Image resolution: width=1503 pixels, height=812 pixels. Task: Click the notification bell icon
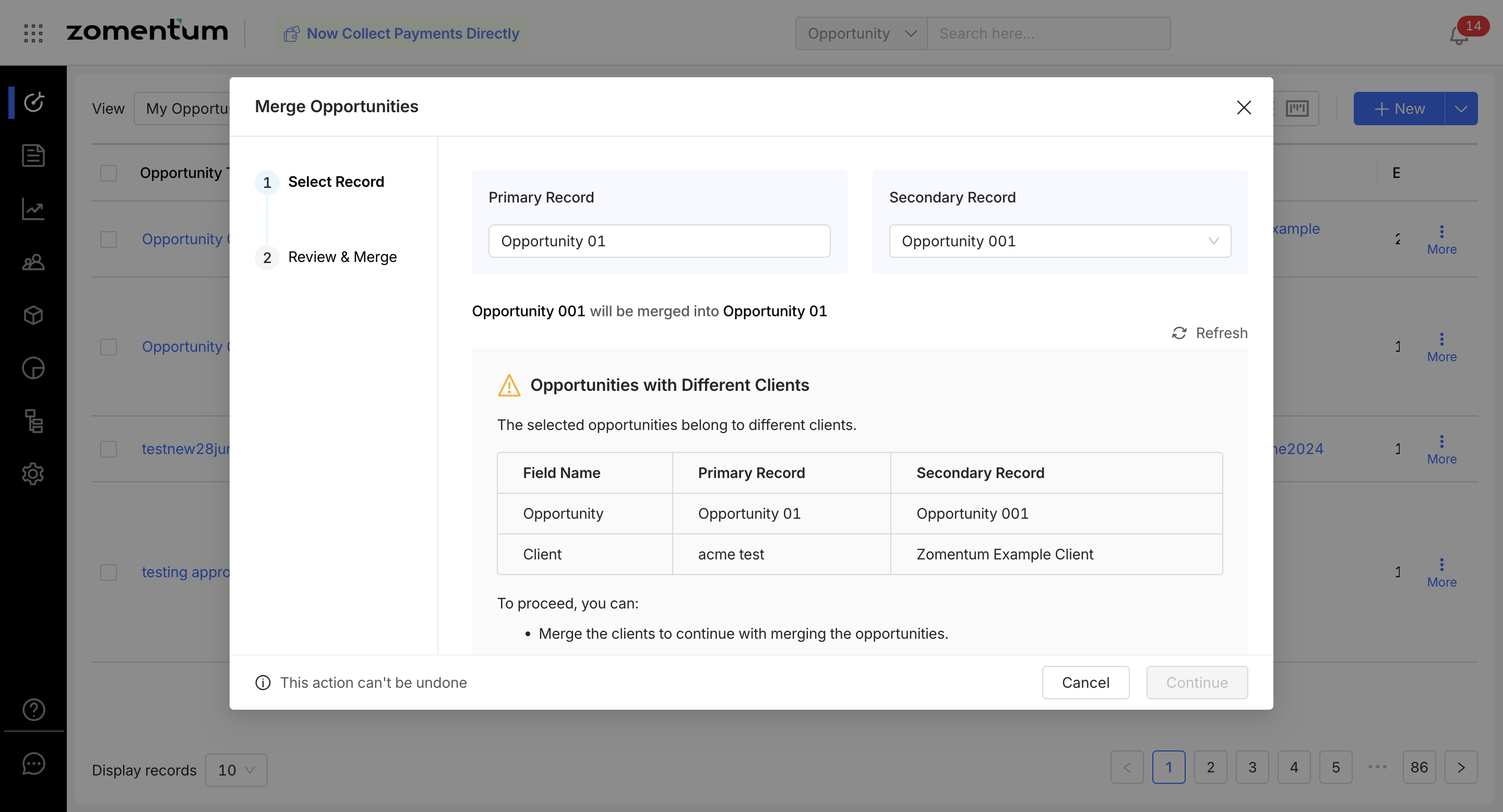pyautogui.click(x=1459, y=35)
